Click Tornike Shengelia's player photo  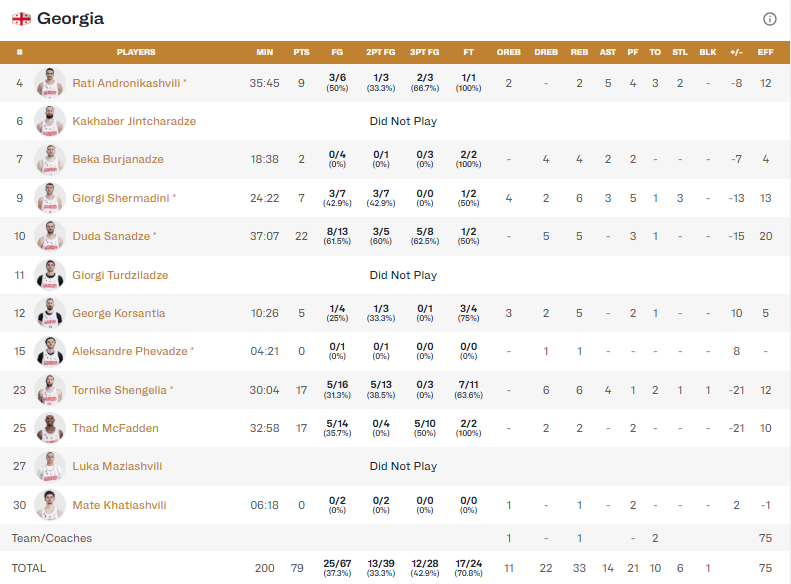pos(49,390)
